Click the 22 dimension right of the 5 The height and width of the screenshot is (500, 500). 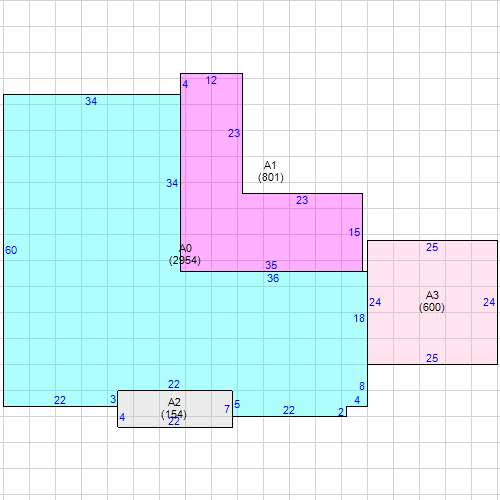coord(289,410)
